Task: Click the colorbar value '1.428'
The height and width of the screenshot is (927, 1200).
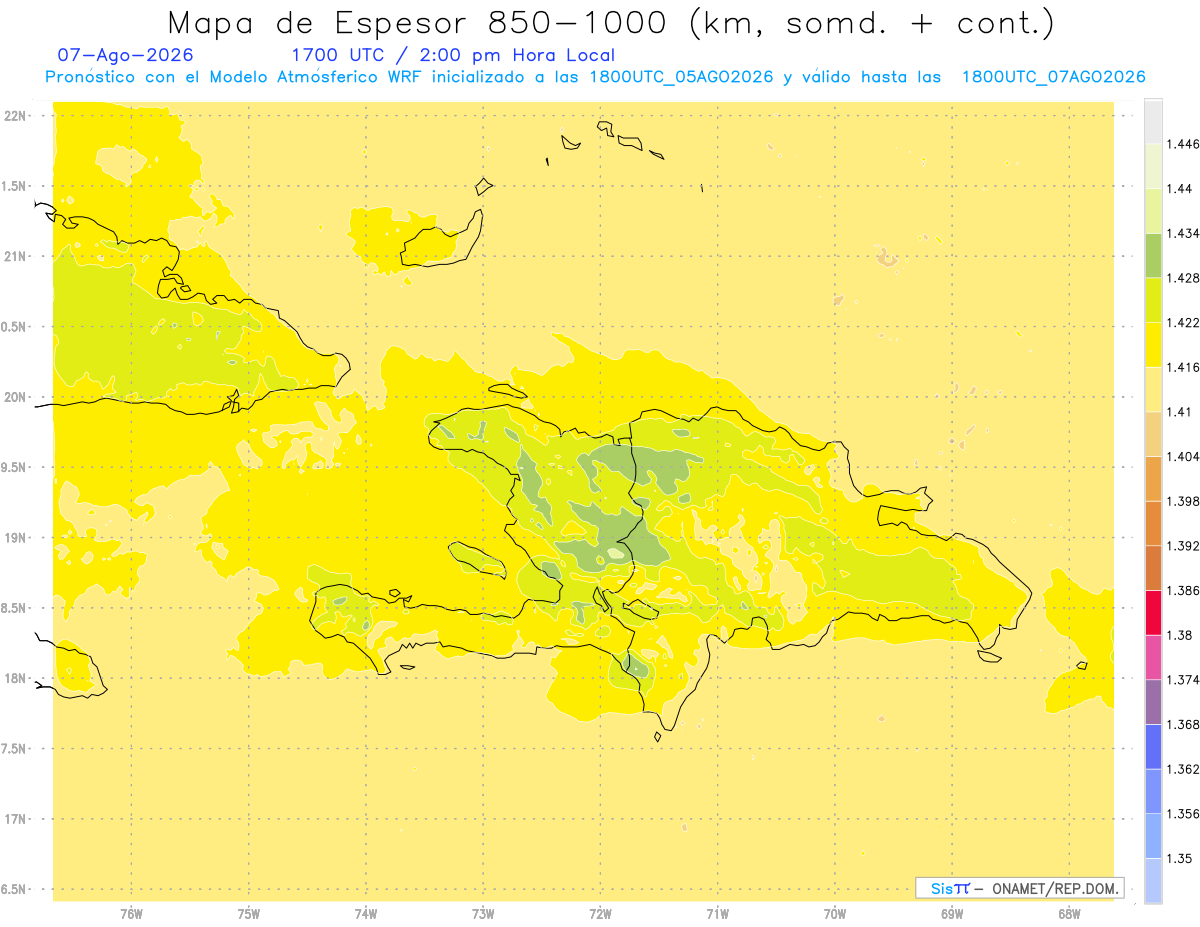Action: point(1183,278)
